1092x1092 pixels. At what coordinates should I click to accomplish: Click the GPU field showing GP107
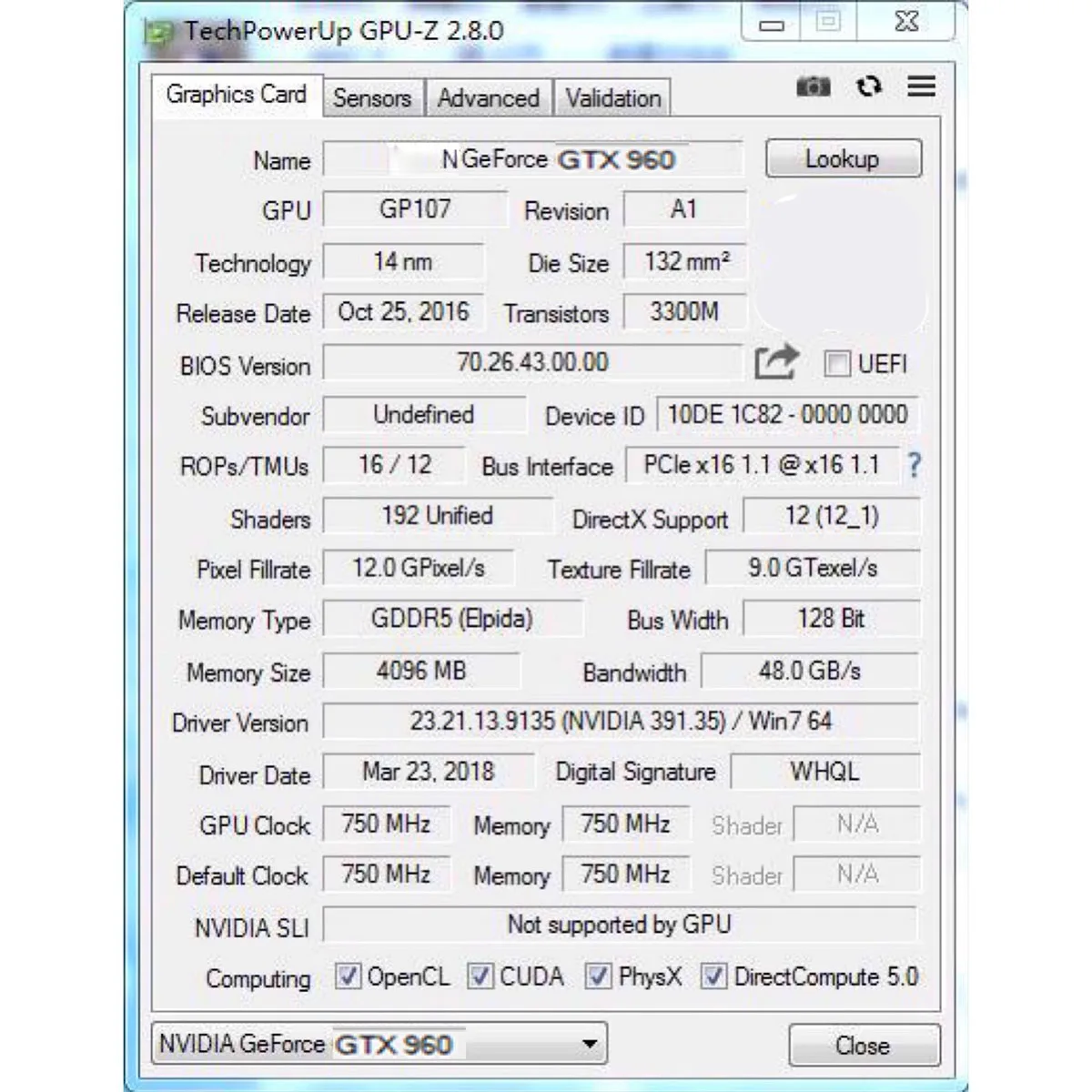click(415, 209)
